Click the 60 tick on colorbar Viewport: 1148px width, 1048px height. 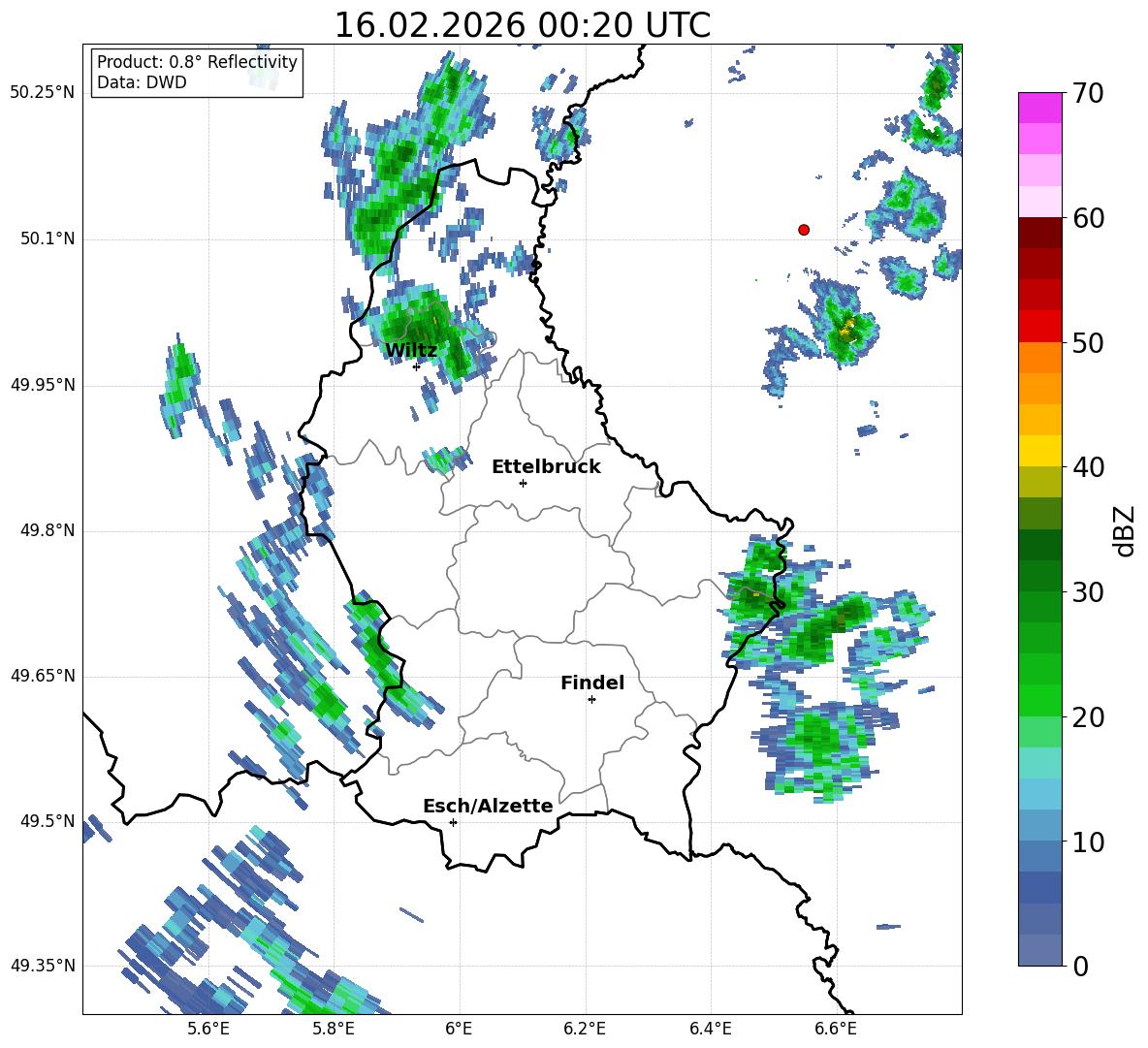click(1088, 218)
